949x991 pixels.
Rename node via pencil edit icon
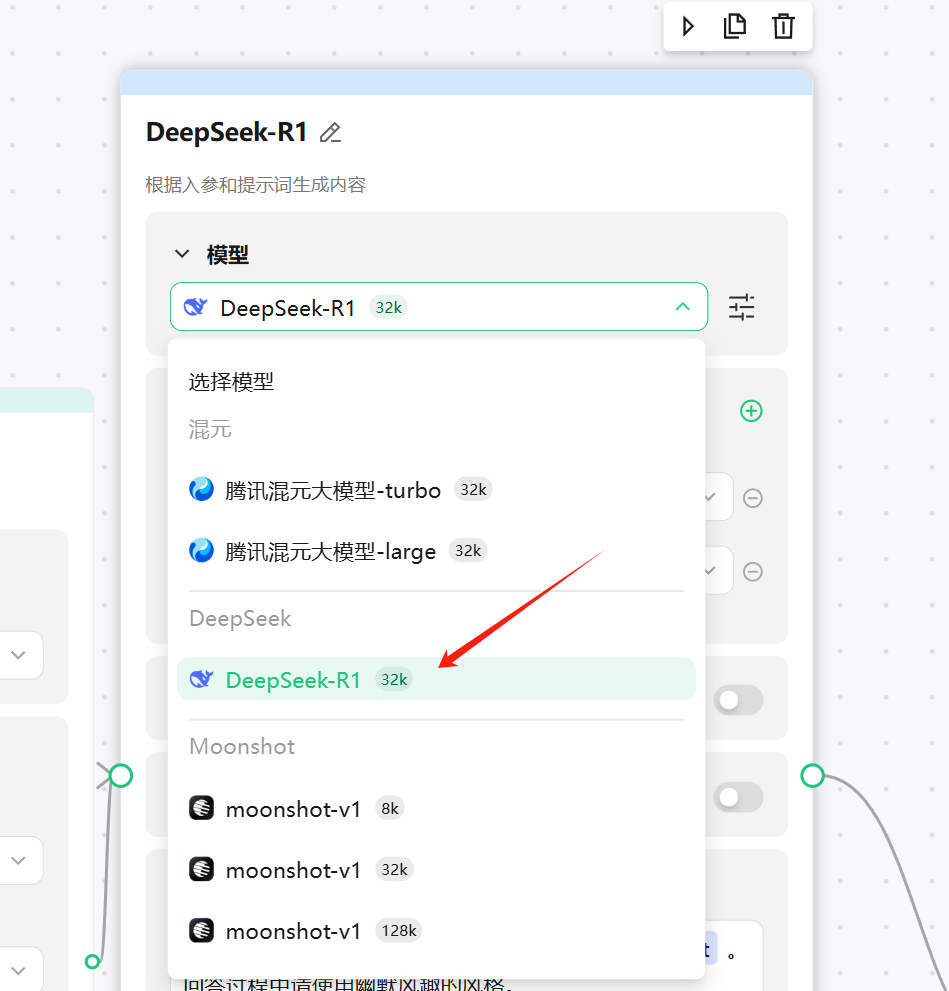(x=330, y=133)
